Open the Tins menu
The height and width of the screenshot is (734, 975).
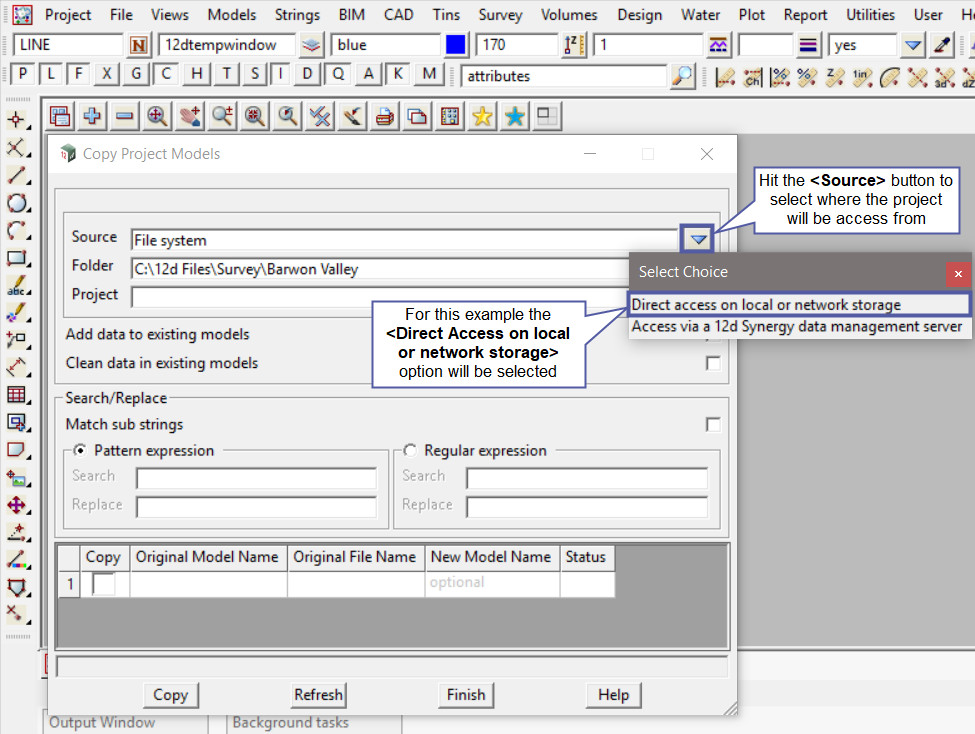pos(446,15)
